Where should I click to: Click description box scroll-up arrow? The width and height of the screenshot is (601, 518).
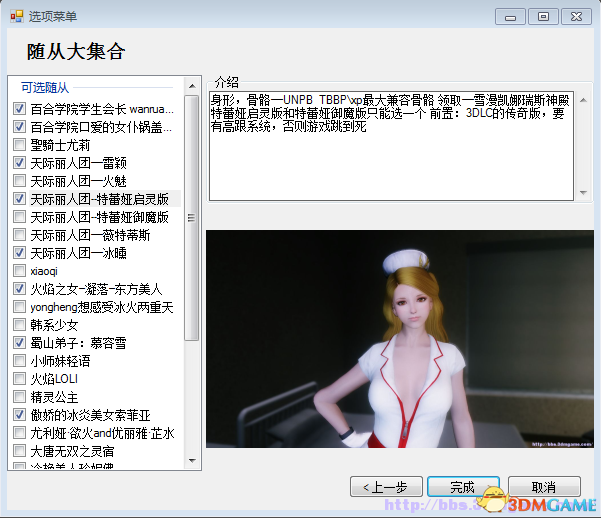coord(583,100)
